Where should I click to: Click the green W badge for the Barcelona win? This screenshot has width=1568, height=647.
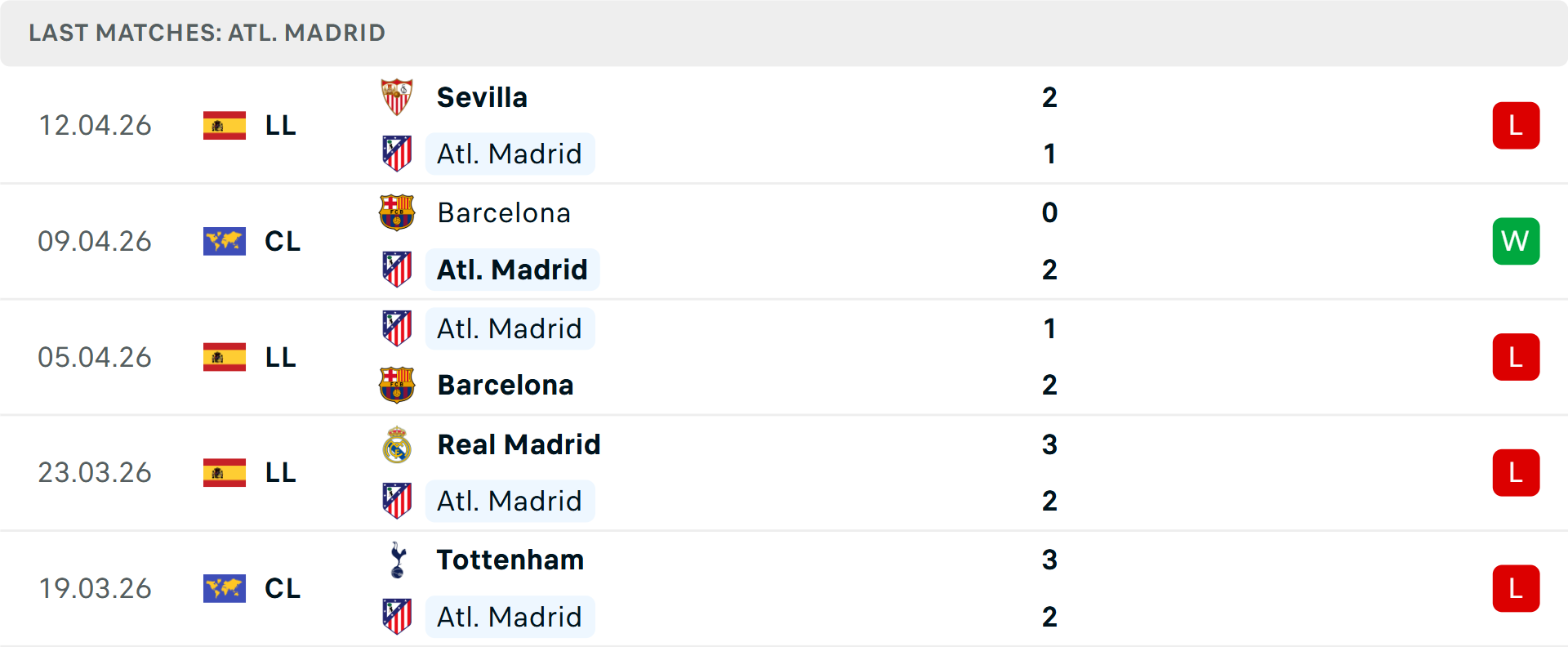[x=1516, y=241]
